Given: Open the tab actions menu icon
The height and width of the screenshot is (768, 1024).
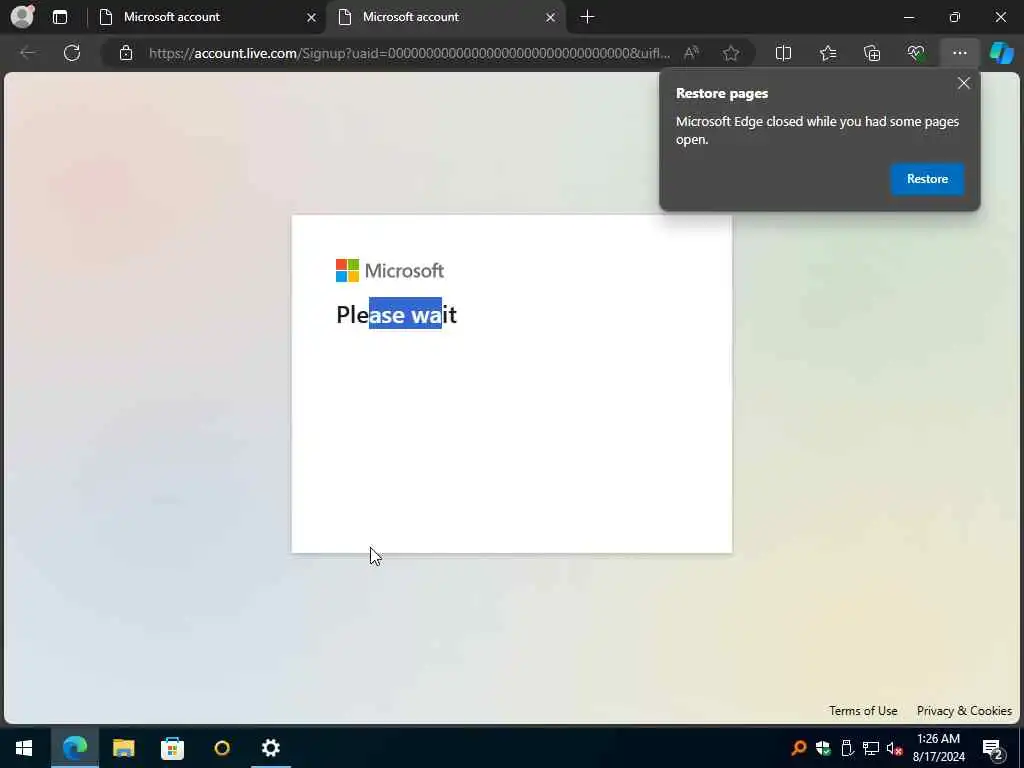Looking at the screenshot, I should (x=59, y=17).
